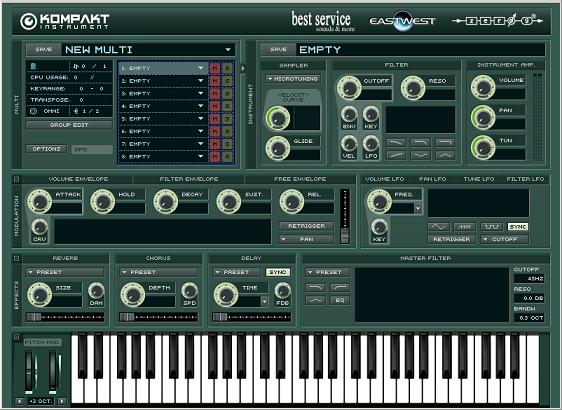Image resolution: width=562 pixels, height=410 pixels.
Task: Click the Reverb level slider
Action: tap(65, 317)
